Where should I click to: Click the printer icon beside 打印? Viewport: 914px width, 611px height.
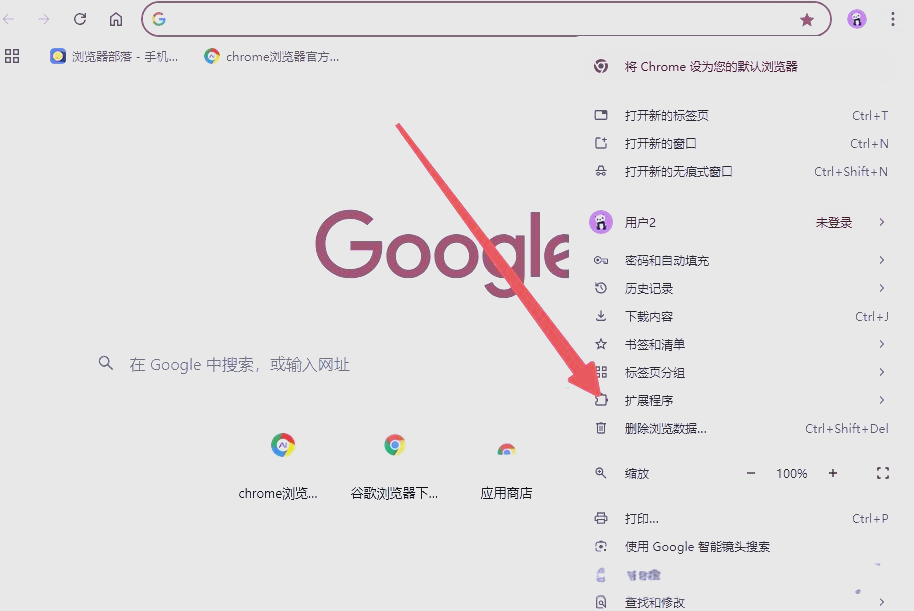[600, 518]
